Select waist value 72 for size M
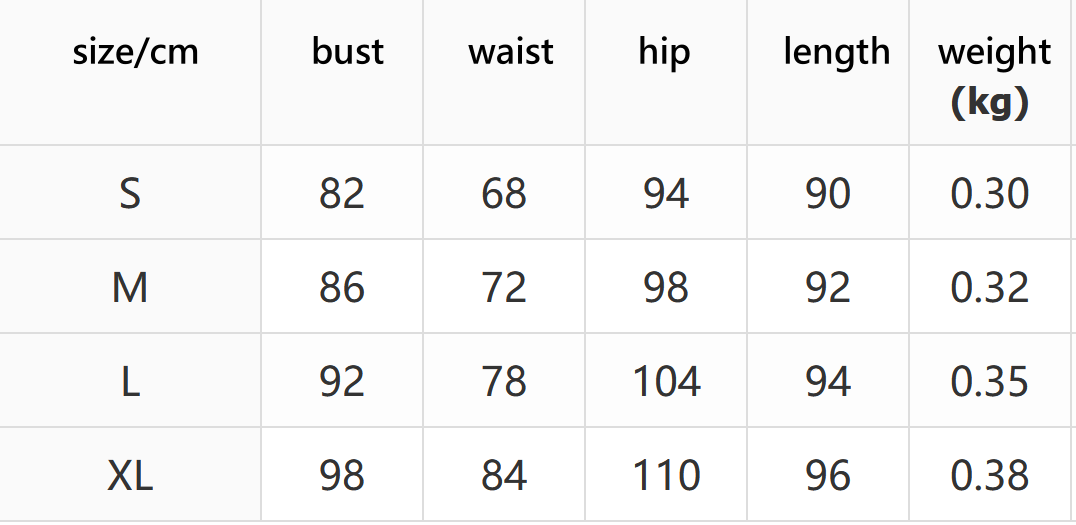Screen dimensions: 1076x525 pos(503,288)
